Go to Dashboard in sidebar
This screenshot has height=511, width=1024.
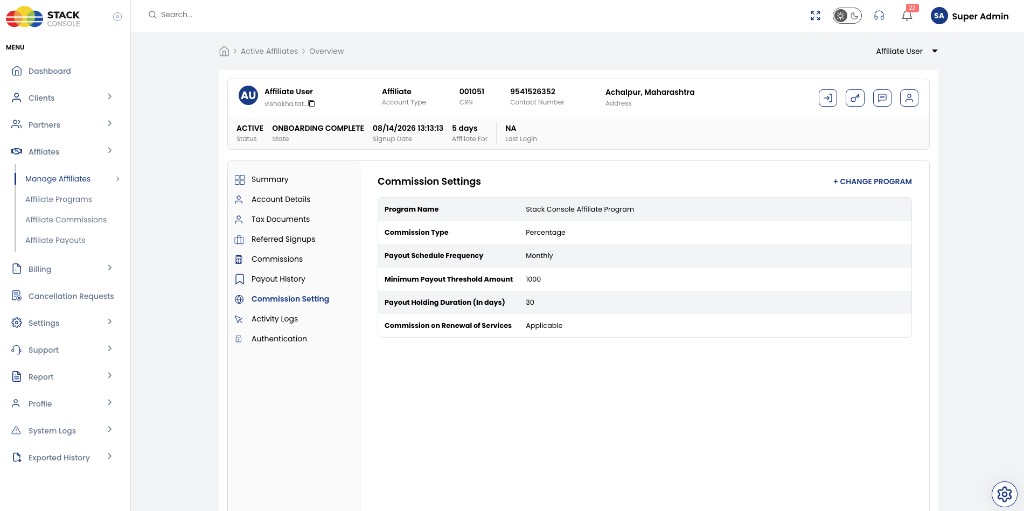pyautogui.click(x=49, y=71)
